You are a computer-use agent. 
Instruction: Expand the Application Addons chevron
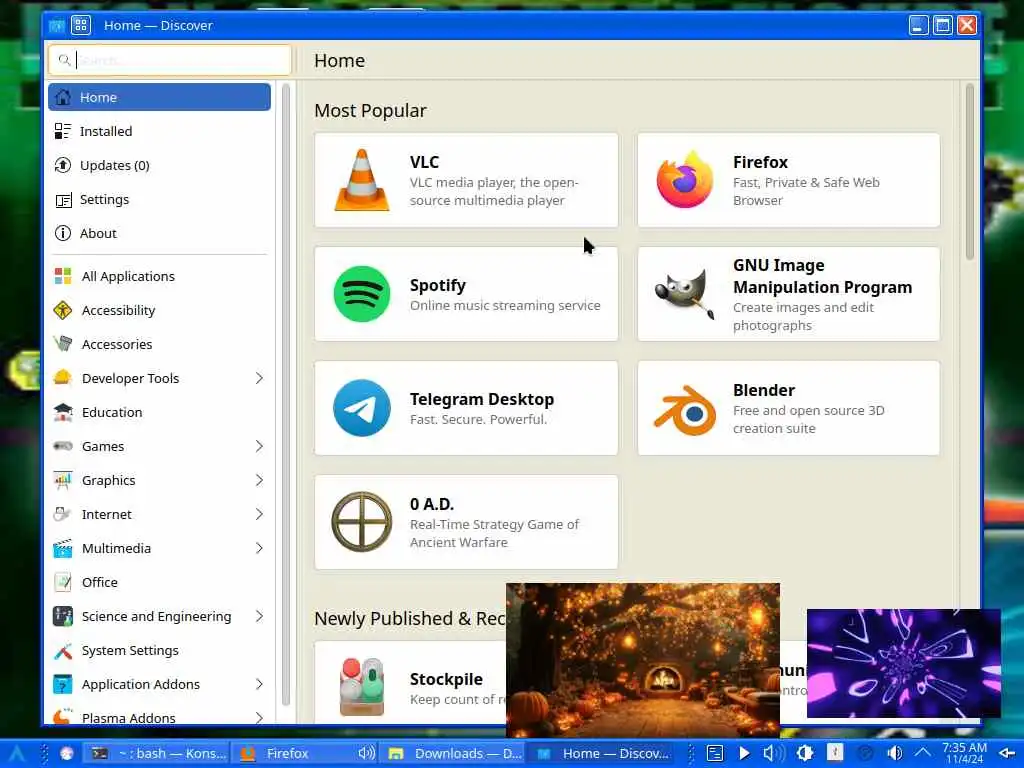pyautogui.click(x=259, y=684)
